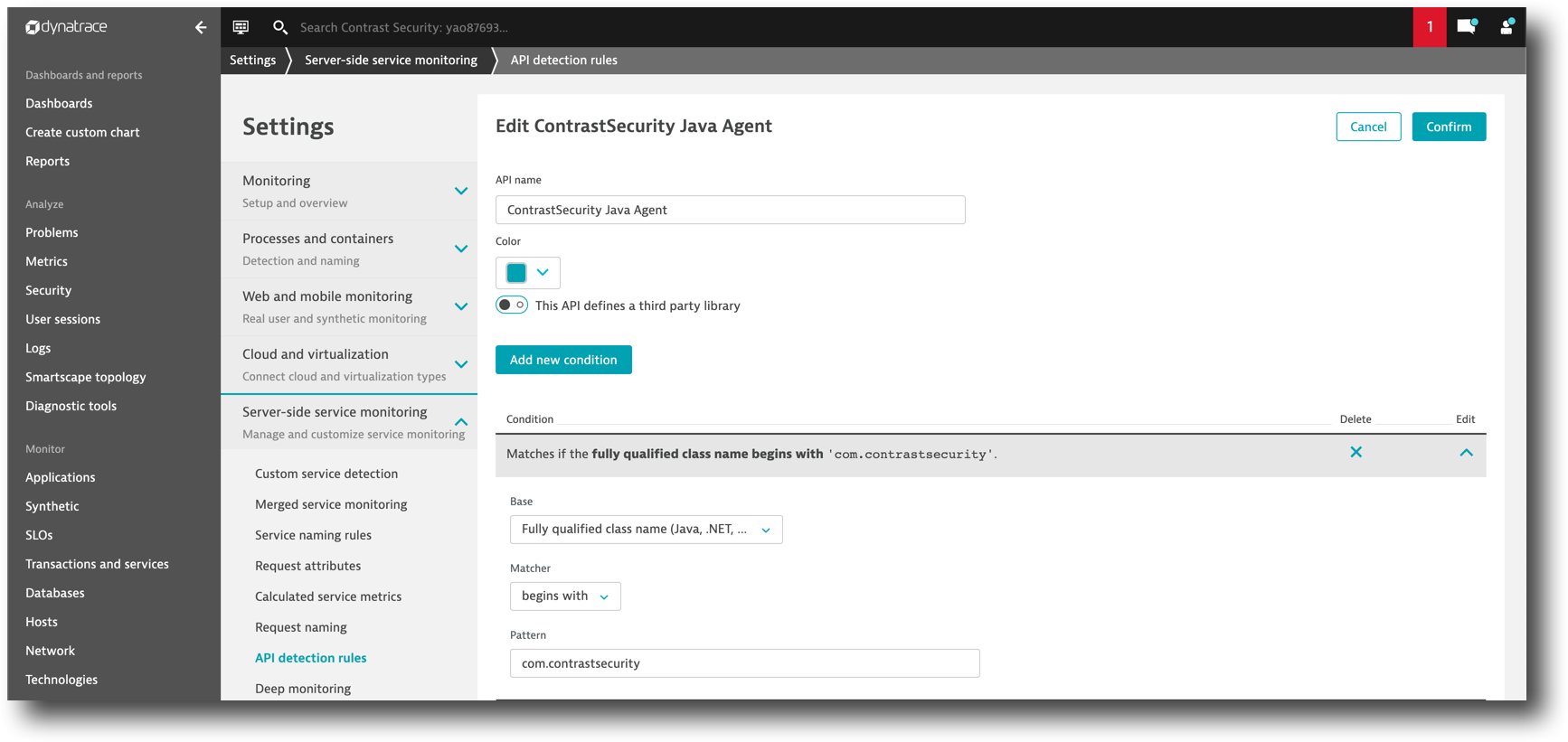The image size is (1568, 742).
Task: Click Add new condition button
Action: (x=563, y=360)
